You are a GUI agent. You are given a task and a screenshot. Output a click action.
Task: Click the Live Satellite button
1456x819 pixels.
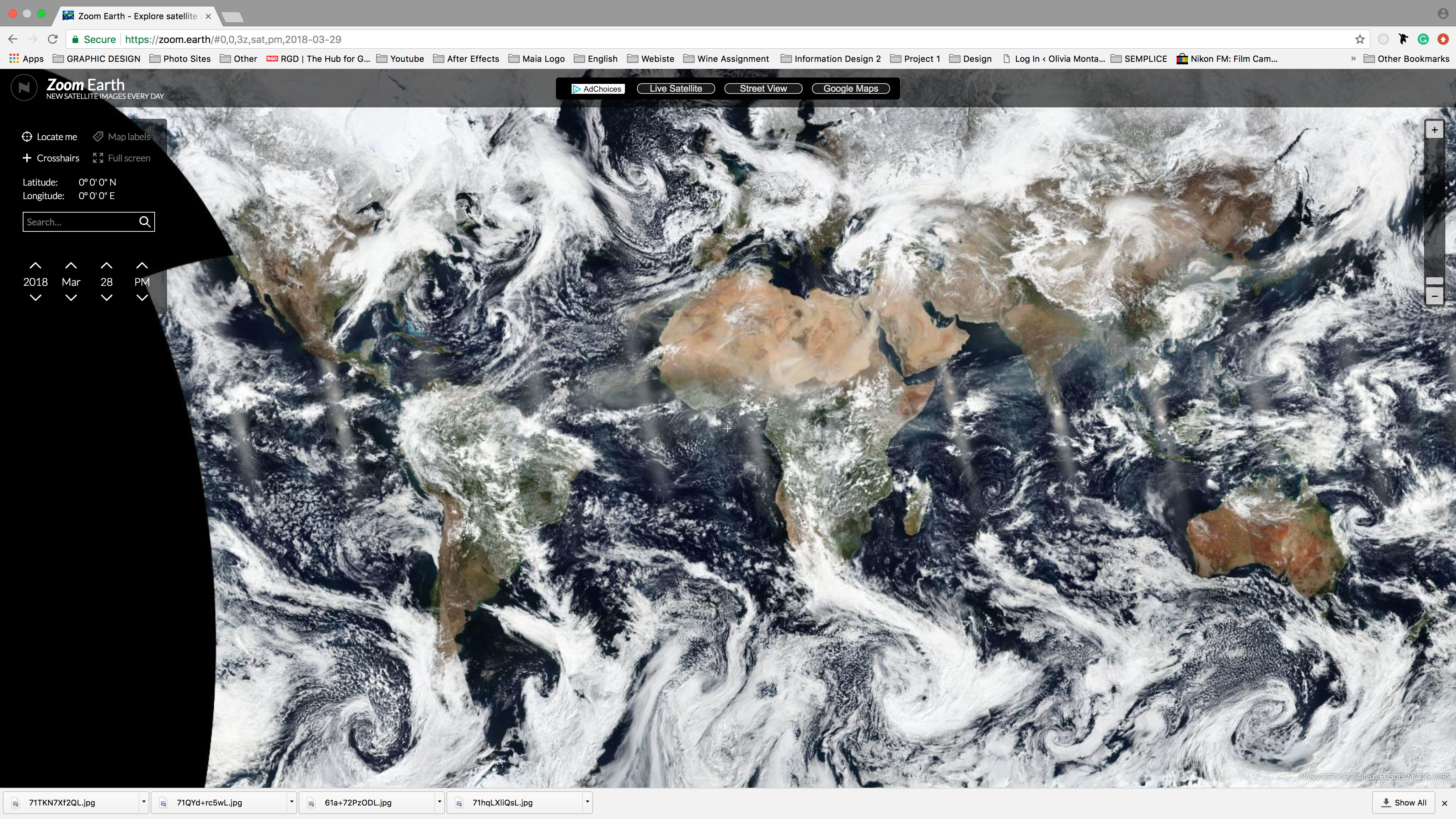(x=675, y=89)
